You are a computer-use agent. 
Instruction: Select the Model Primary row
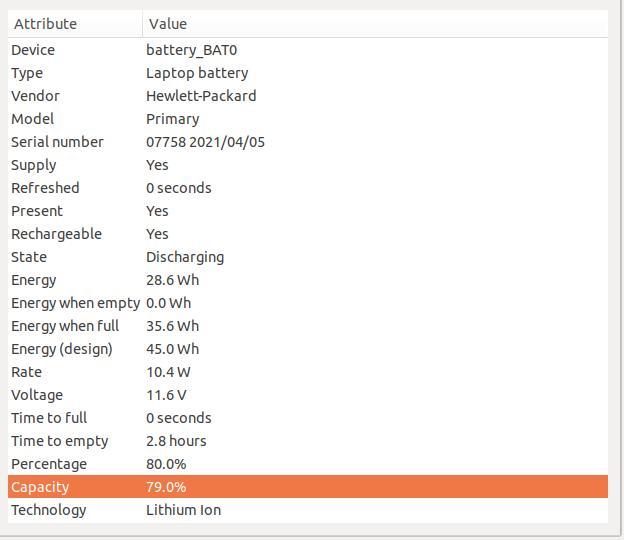pos(308,119)
